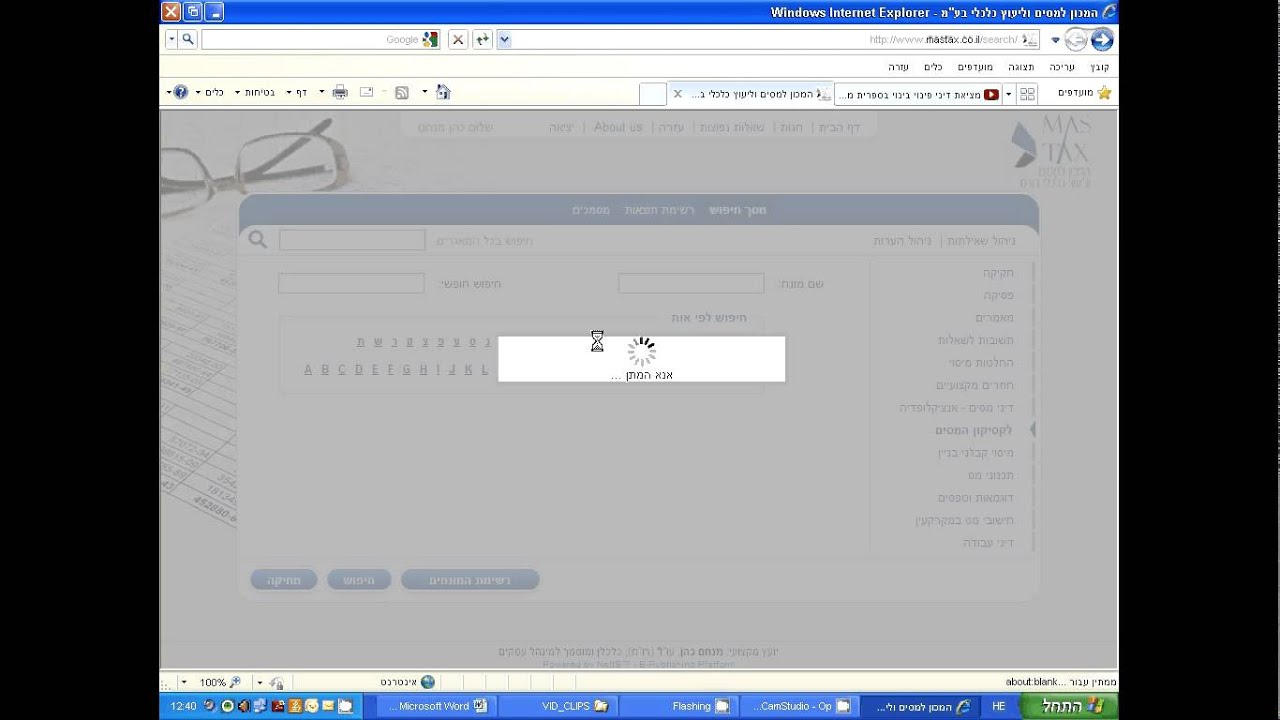Open Microsoft Word from the taskbar
Viewport: 1280px width, 720px height.
[438, 706]
